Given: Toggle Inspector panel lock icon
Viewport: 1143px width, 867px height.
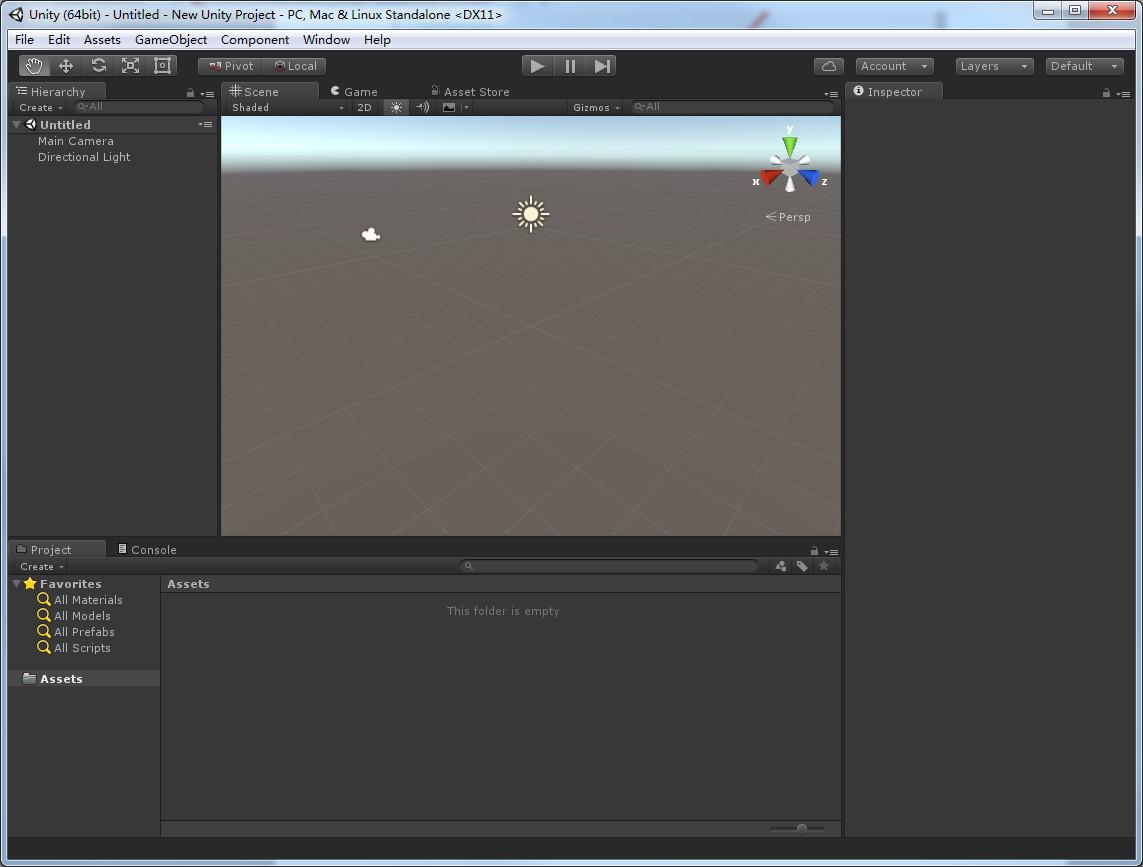Looking at the screenshot, I should coord(1107,93).
